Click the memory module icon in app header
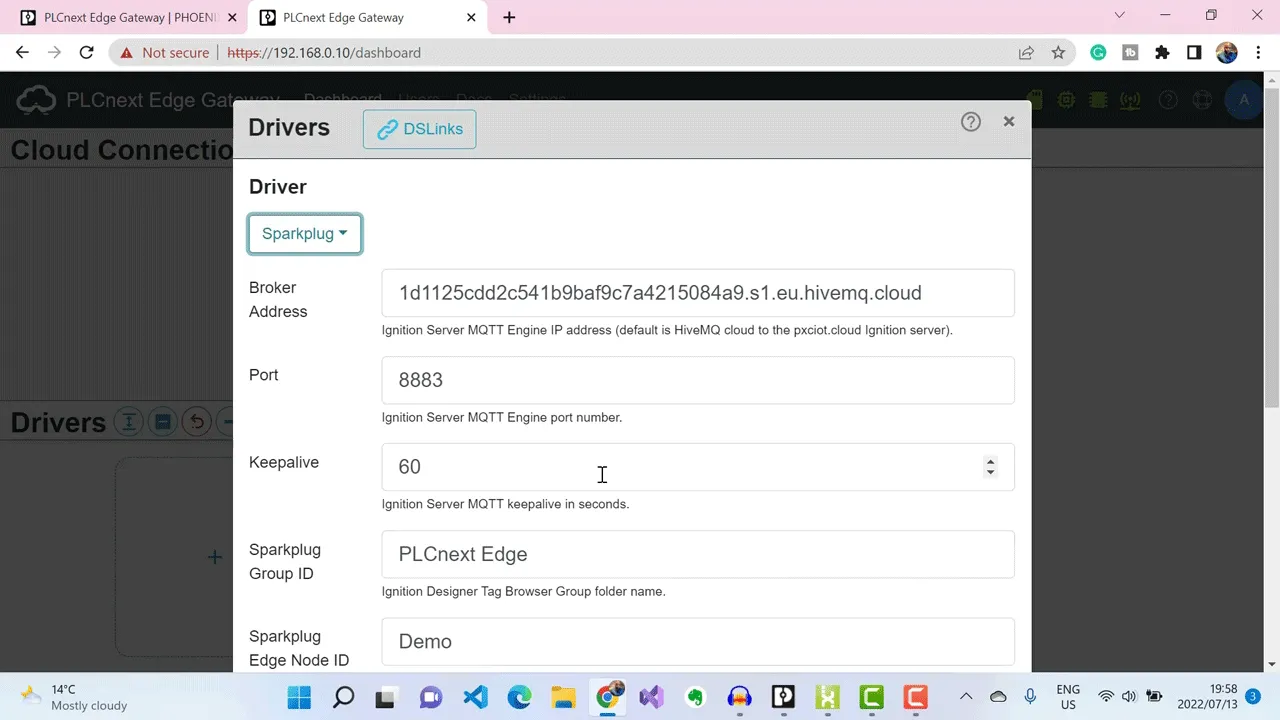The image size is (1280, 720). pyautogui.click(x=1099, y=100)
